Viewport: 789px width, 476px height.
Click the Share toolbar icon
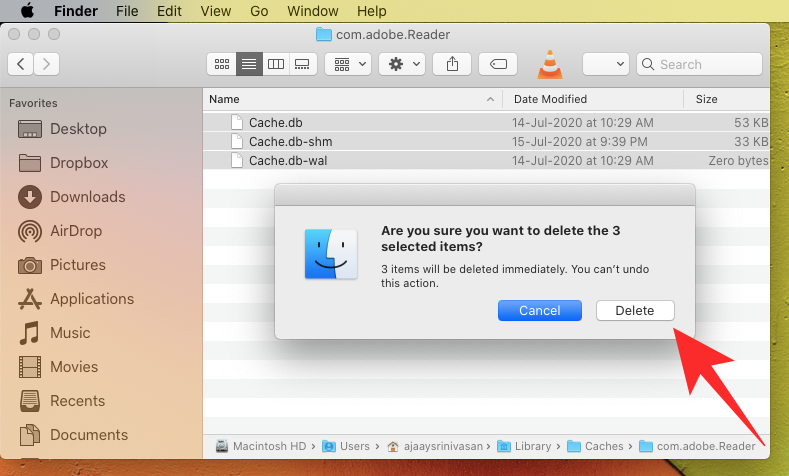[x=453, y=64]
